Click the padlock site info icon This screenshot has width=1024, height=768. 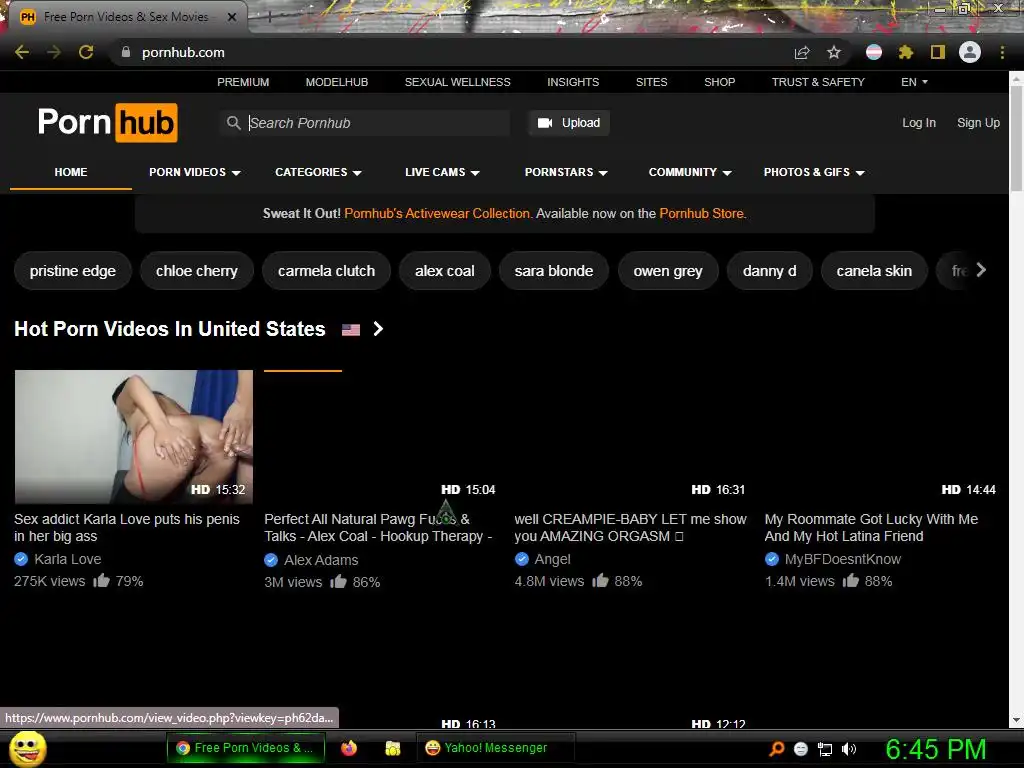126,52
